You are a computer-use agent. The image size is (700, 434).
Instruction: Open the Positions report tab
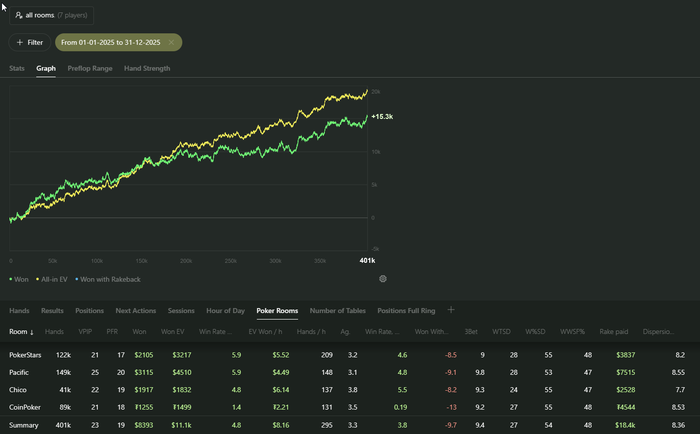89,310
